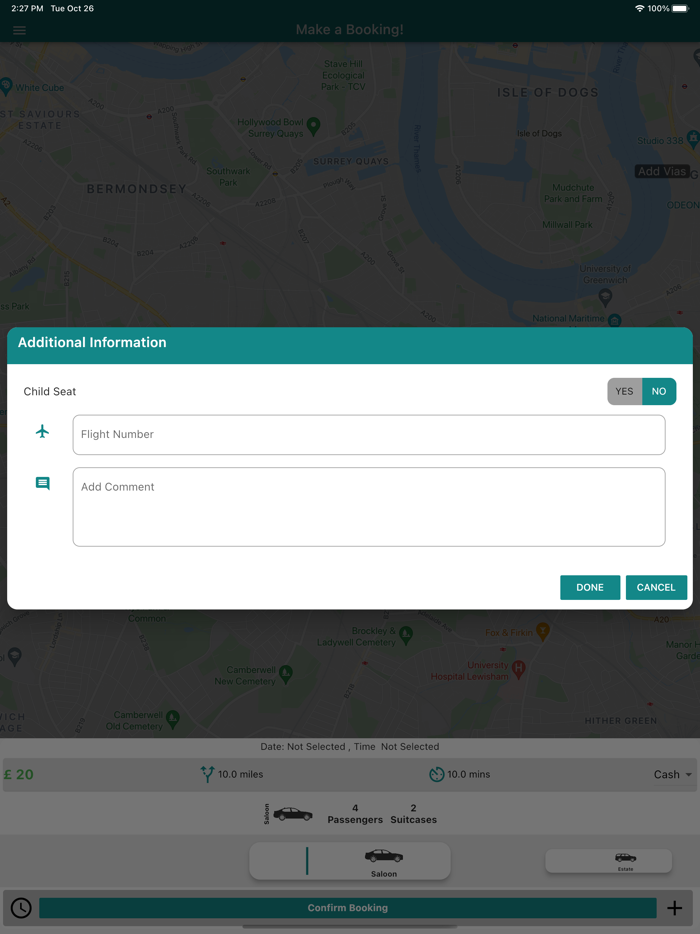Click the 'SURREY QUAYS' map label
700x934 pixels.
tap(351, 161)
